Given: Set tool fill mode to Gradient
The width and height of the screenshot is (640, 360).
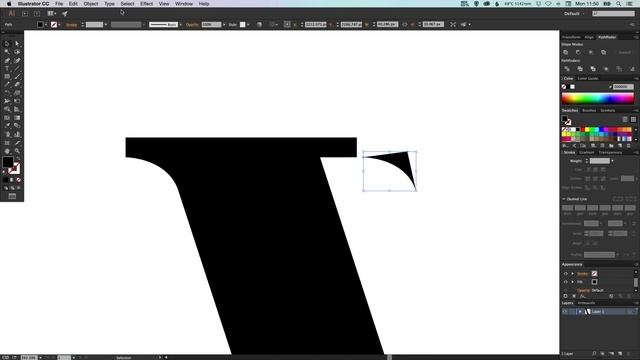Looking at the screenshot, I should [12, 180].
